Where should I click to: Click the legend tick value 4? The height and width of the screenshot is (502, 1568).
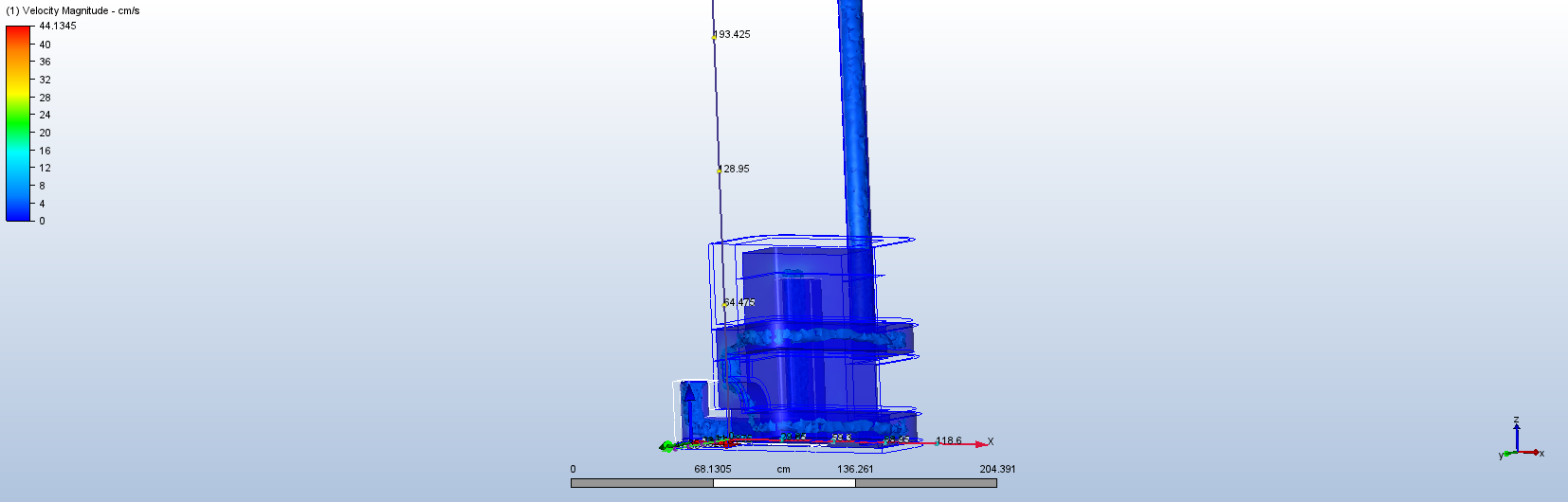42,204
